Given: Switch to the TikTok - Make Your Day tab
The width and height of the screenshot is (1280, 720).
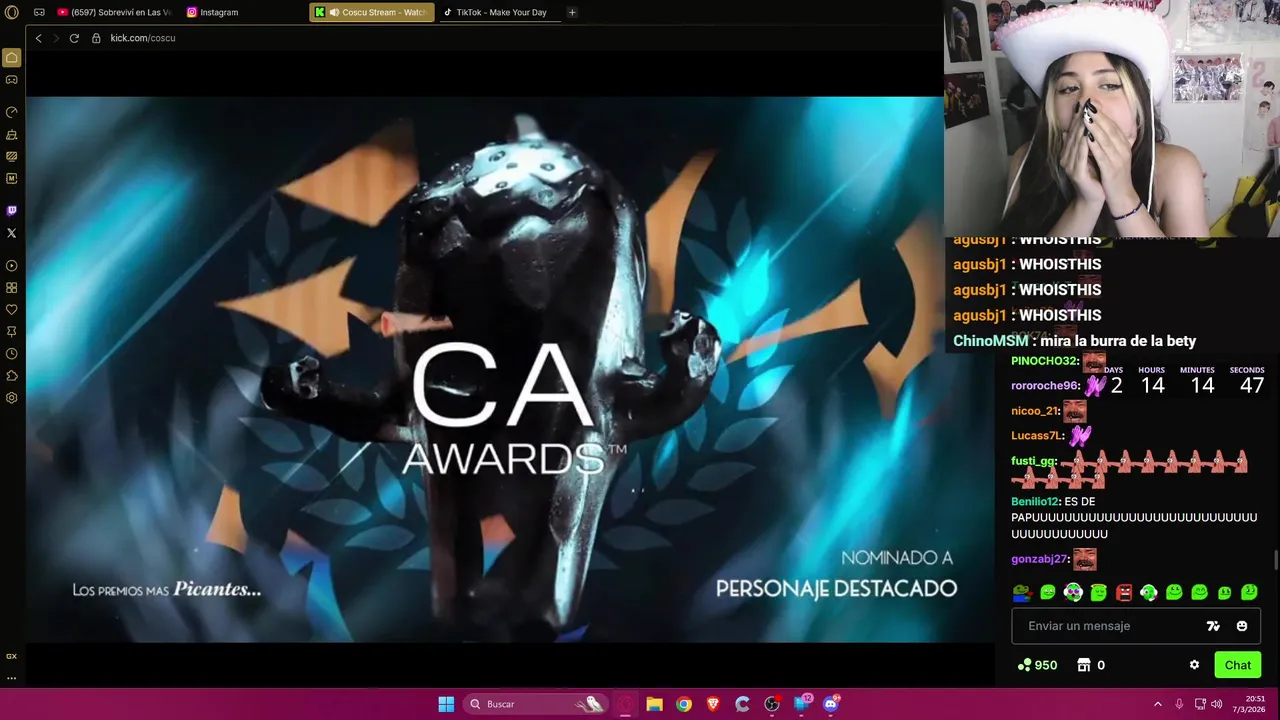Looking at the screenshot, I should click(498, 12).
